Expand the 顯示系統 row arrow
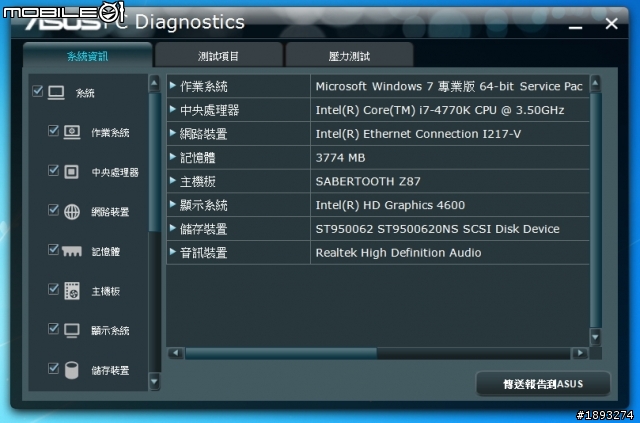The height and width of the screenshot is (423, 640). (173, 204)
